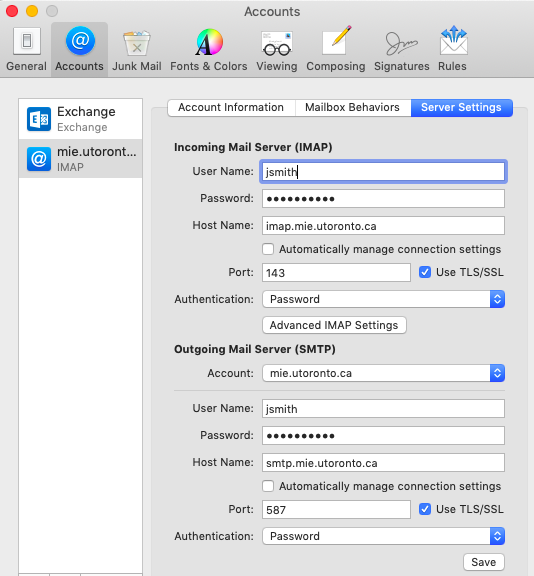Open the SMTP Authentication dropdown

[x=383, y=536]
